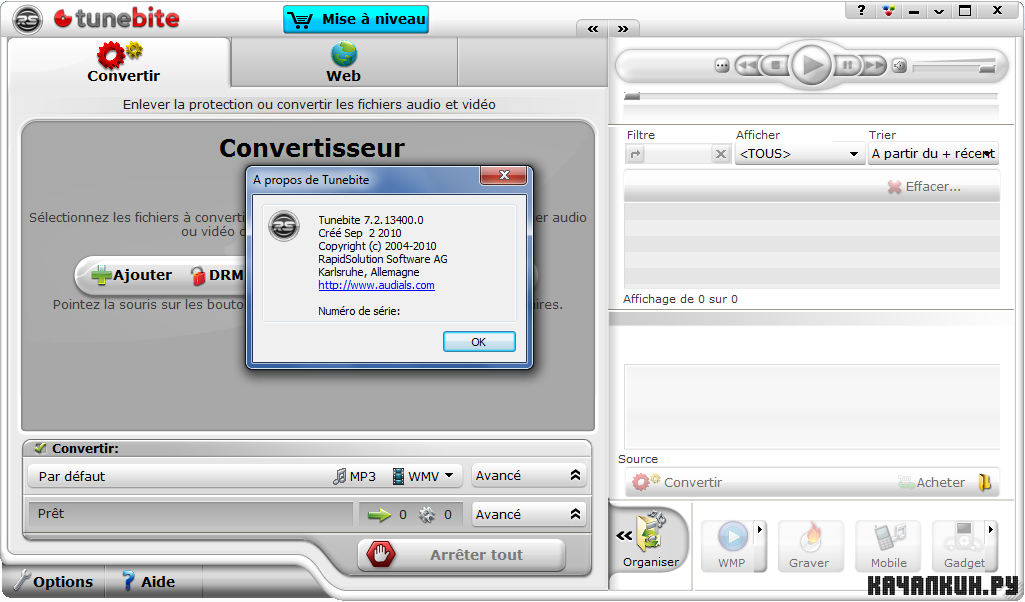Click the help question mark in title bar
Viewport: 1025px width, 602px height.
862,10
